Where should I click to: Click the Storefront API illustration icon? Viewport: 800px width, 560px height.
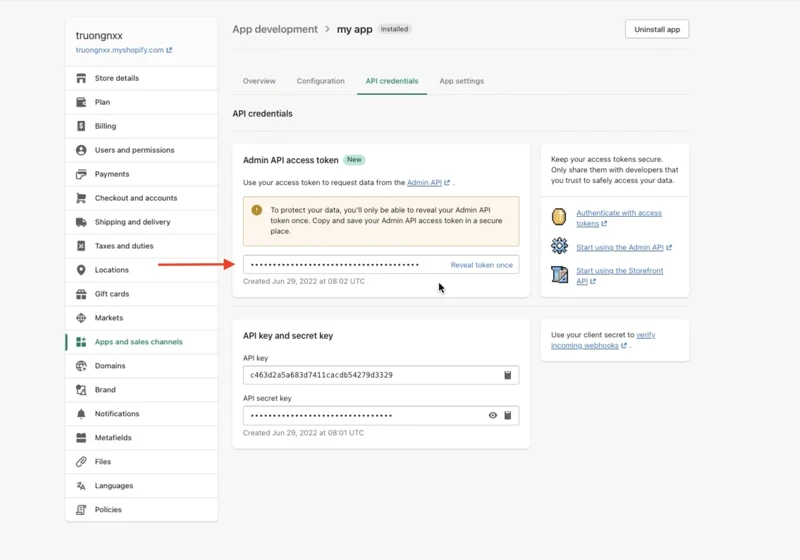tap(559, 274)
